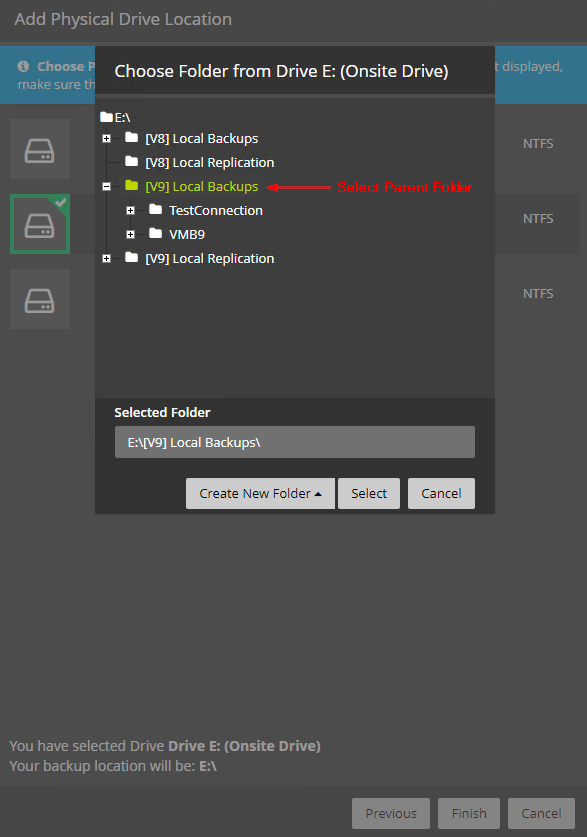The width and height of the screenshot is (587, 837).
Task: Click the VMB9 folder icon
Action: click(x=155, y=233)
